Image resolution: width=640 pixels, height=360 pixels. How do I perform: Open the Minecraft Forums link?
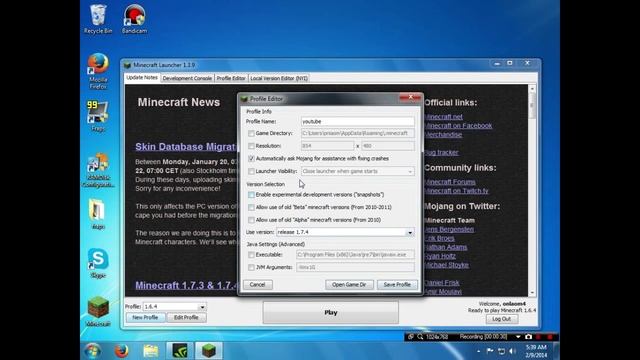450,182
